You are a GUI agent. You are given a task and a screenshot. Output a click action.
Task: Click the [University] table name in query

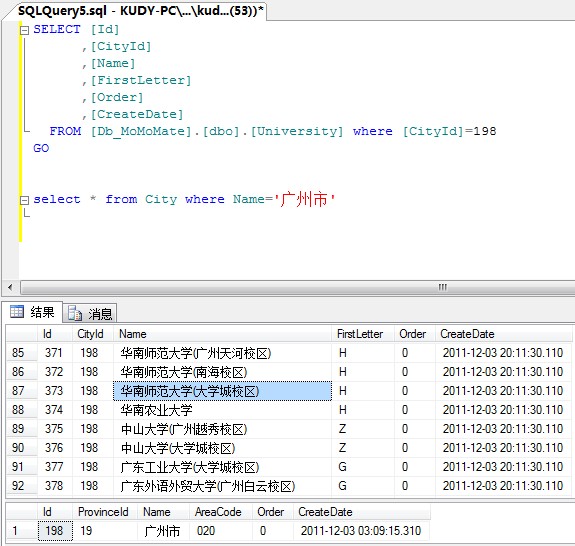coord(297,131)
